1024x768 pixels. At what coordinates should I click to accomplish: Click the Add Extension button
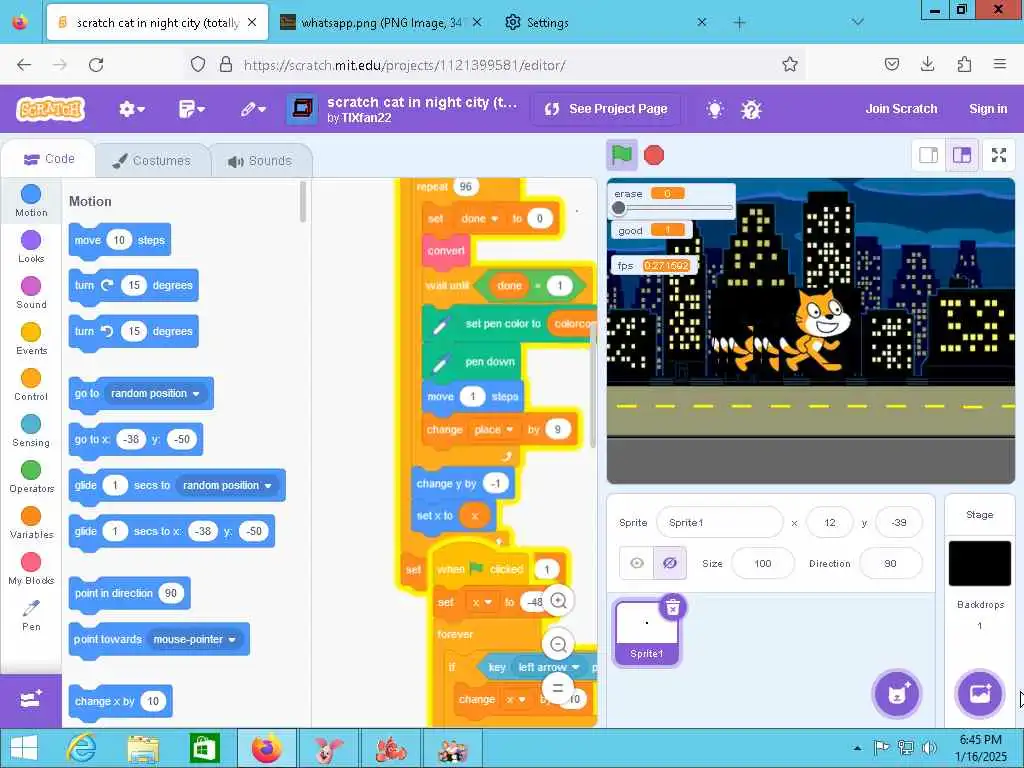click(x=31, y=700)
